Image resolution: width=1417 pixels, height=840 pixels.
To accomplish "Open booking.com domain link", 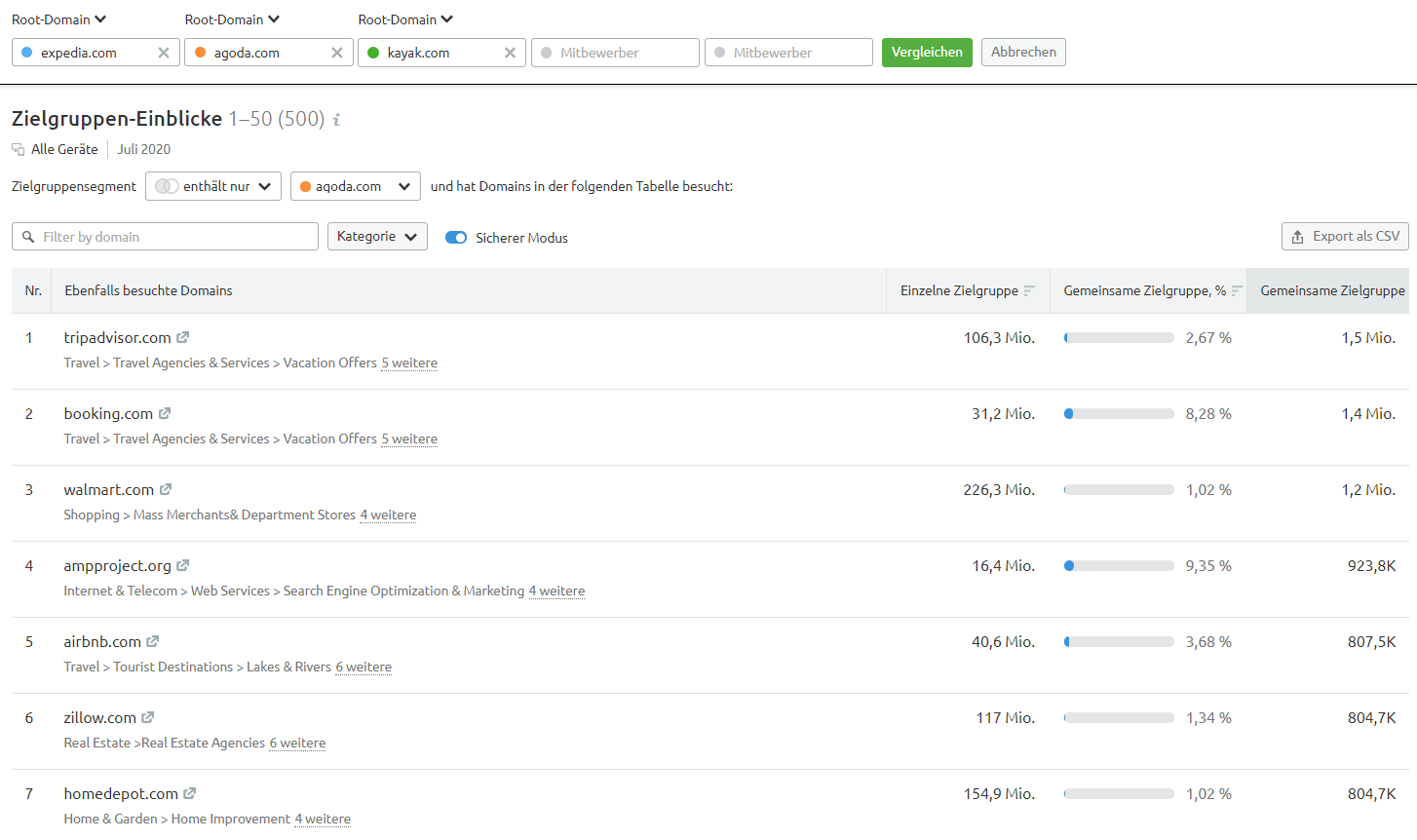I will (108, 413).
